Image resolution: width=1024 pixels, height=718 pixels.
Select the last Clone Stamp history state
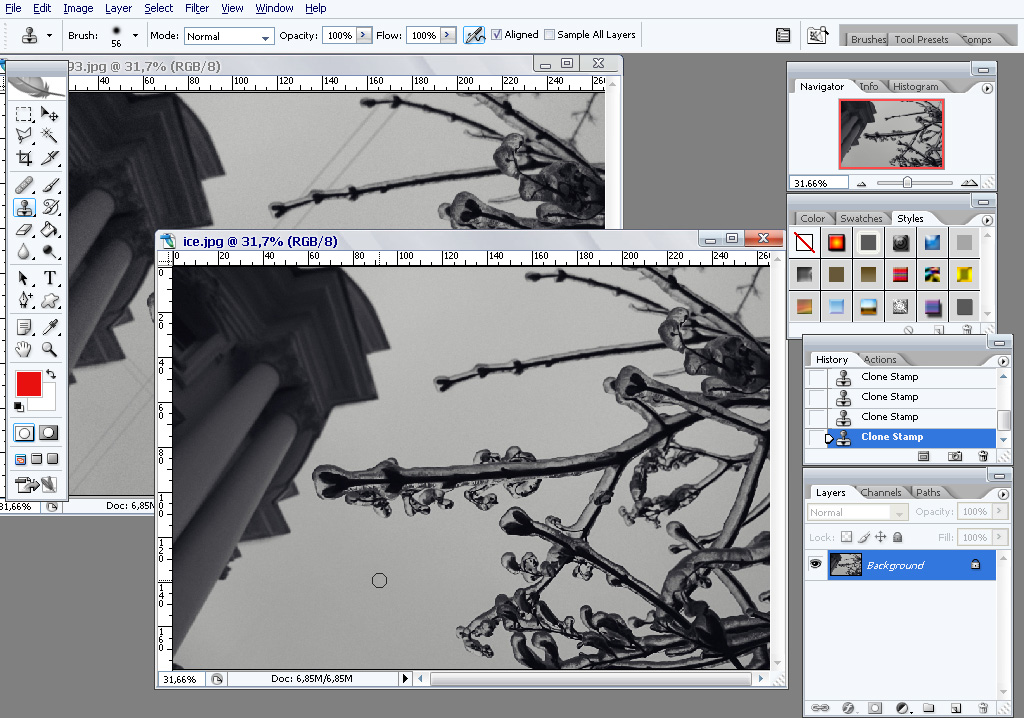coord(891,437)
